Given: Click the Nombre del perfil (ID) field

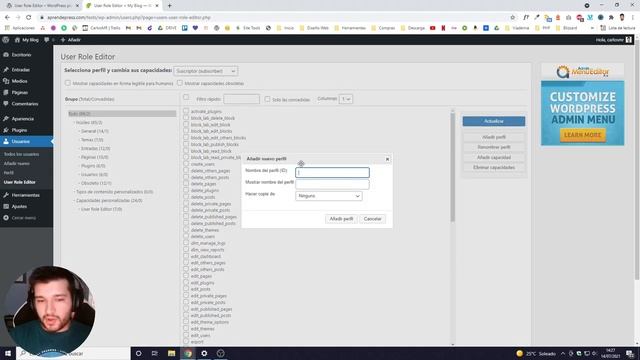Looking at the screenshot, I should pyautogui.click(x=332, y=172).
